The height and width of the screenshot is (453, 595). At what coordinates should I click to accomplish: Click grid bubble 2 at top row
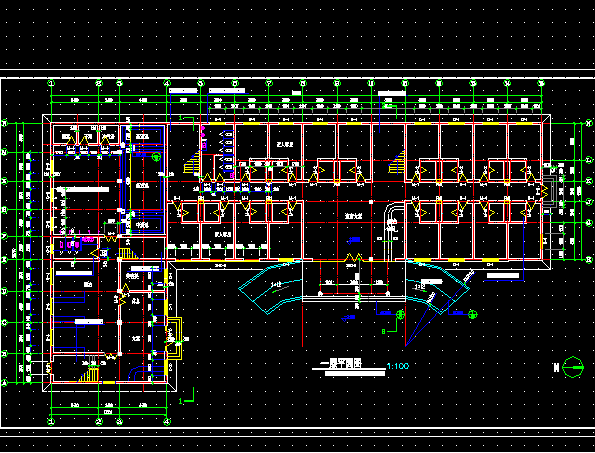[x=99, y=83]
